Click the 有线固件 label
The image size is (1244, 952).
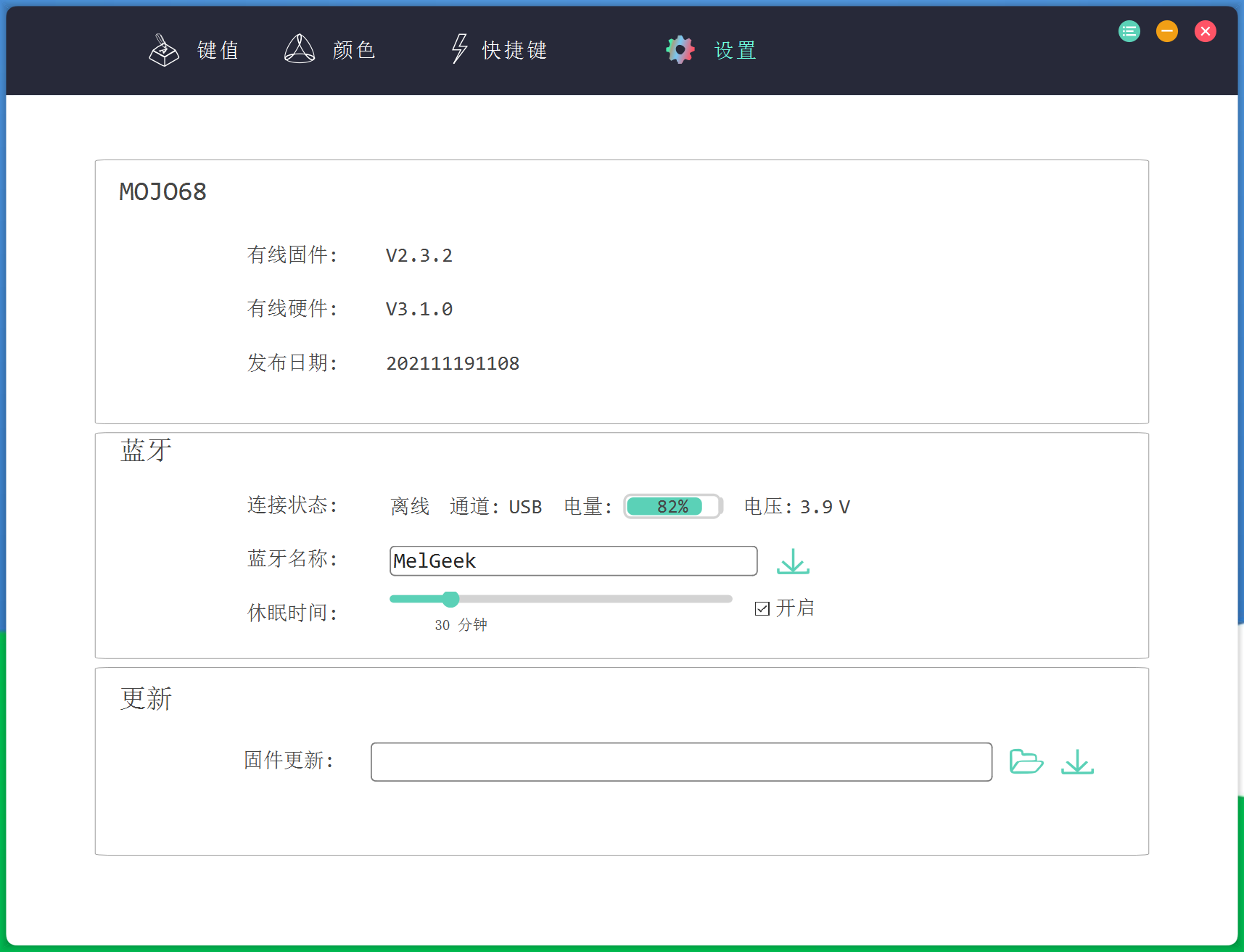tap(292, 255)
